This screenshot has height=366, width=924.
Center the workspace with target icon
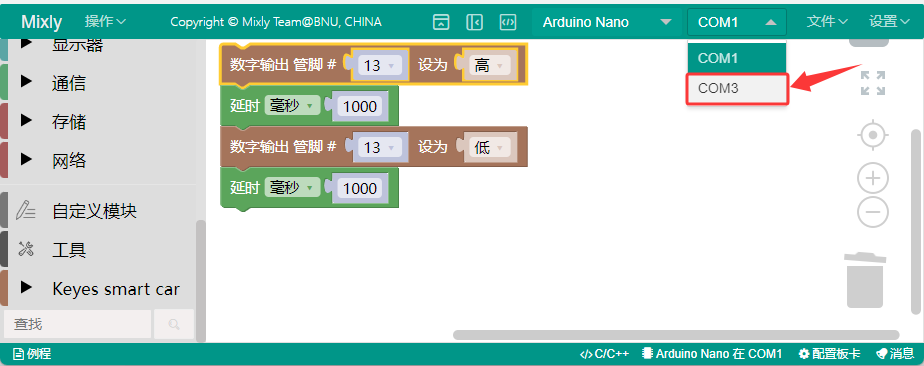[873, 136]
